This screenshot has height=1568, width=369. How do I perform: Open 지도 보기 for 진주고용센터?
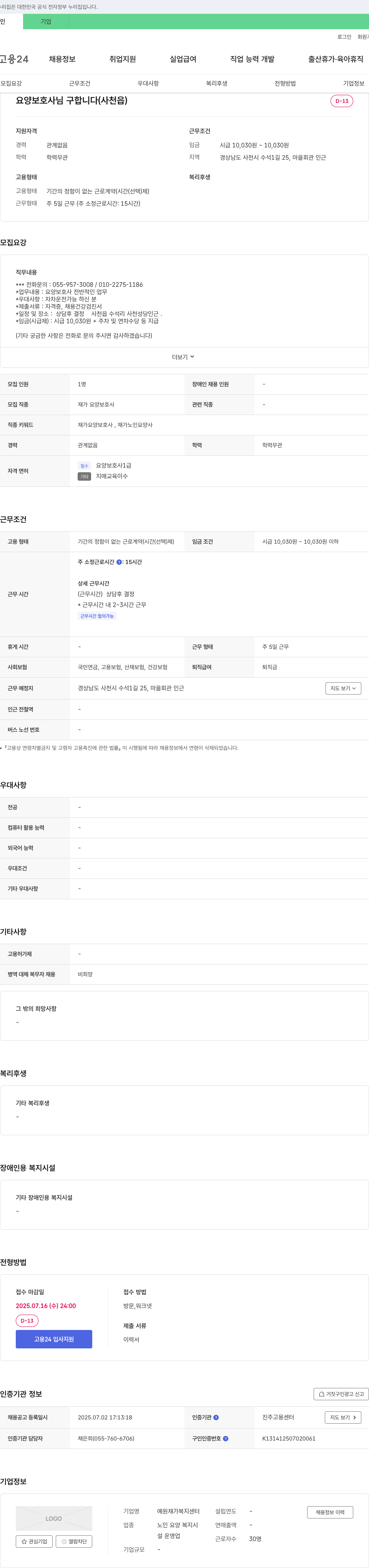(x=343, y=1417)
